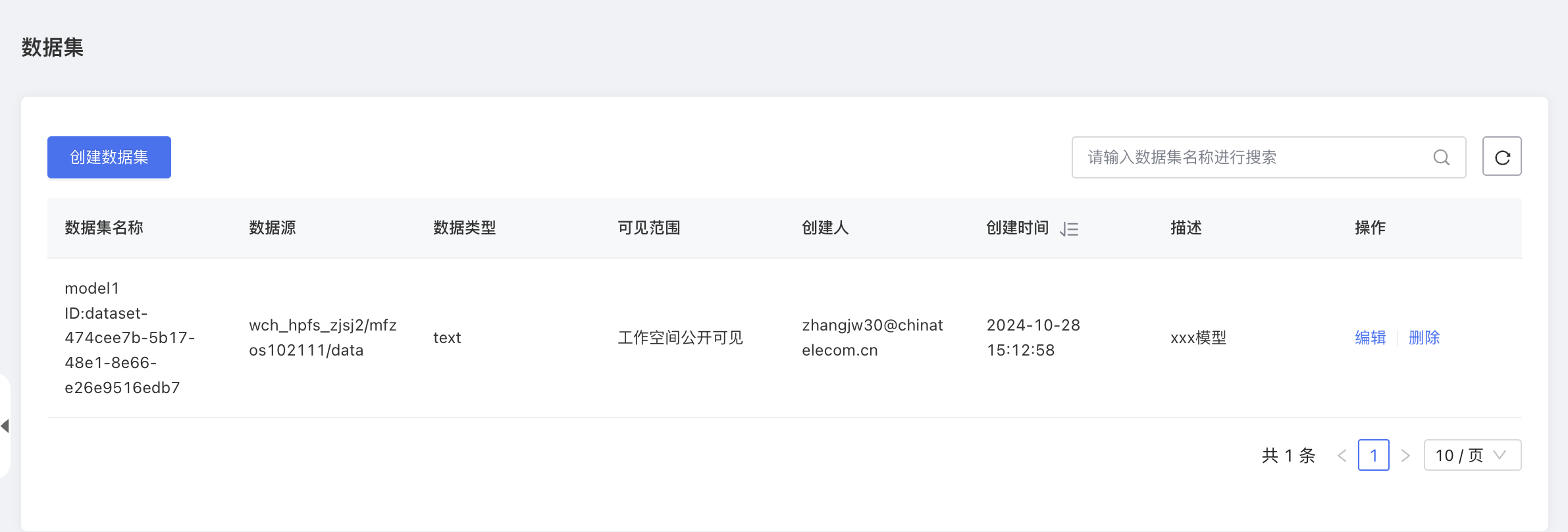Click the 数据类型 column header
1568x532 pixels.
tap(464, 228)
